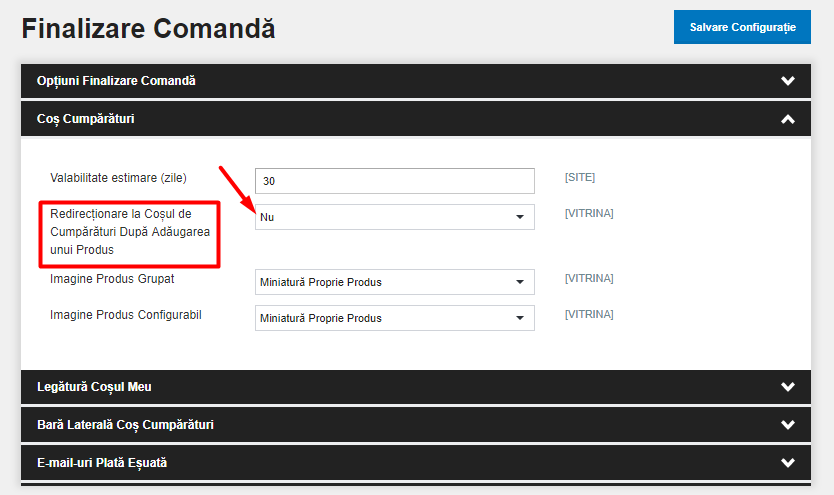The height and width of the screenshot is (495, 834).
Task: Expand the Opțiuni Finalizare Comandă section
Action: click(416, 81)
